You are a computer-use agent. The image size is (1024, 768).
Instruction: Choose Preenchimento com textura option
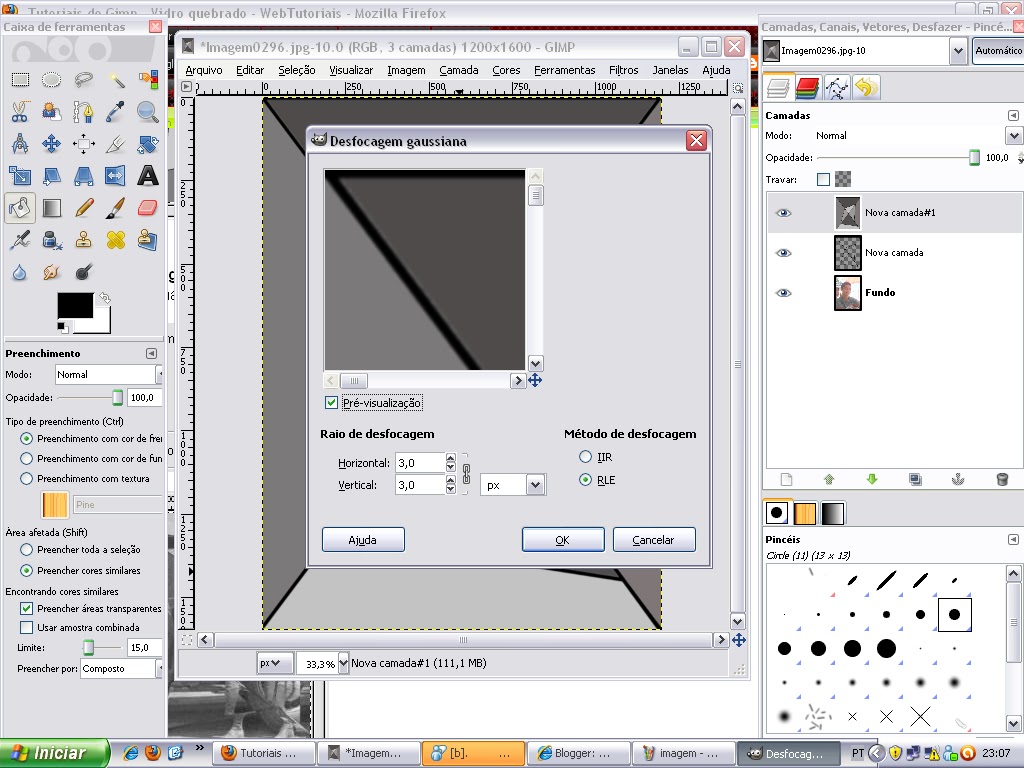(x=27, y=478)
